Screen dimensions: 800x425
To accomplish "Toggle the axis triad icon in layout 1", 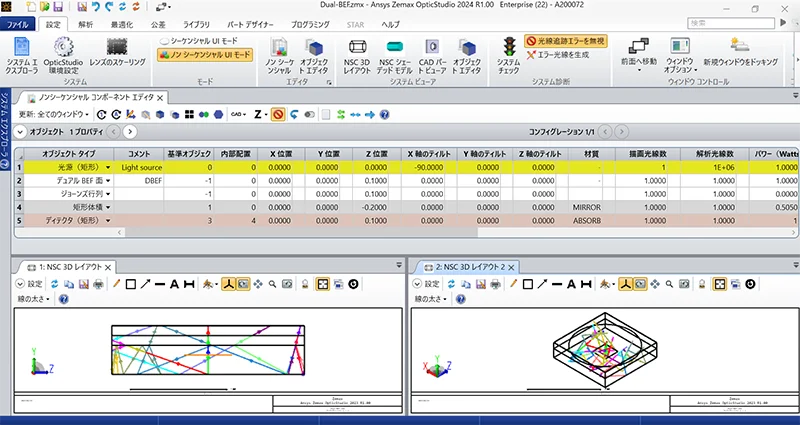I will point(229,284).
